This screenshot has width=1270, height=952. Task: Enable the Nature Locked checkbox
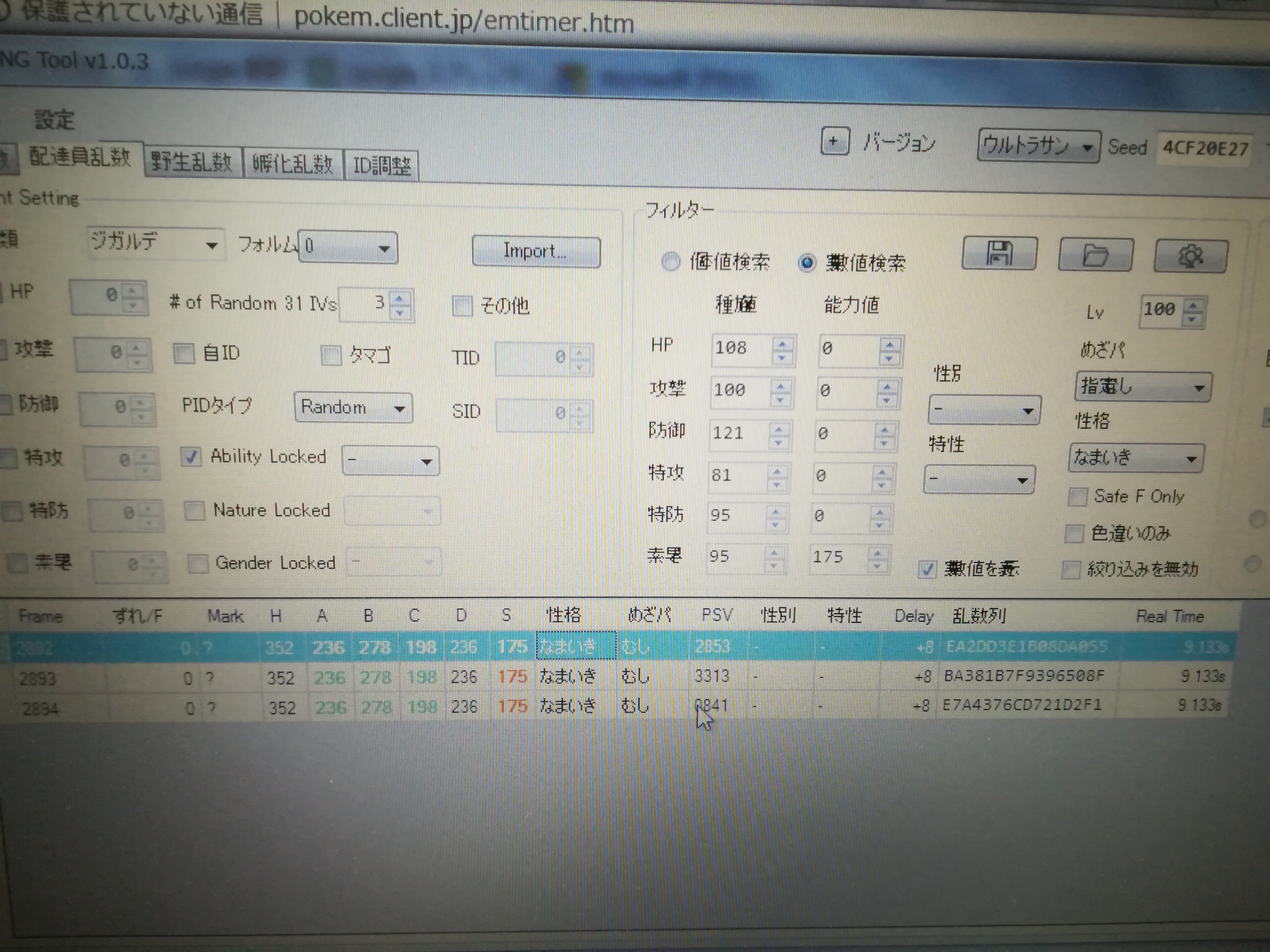pyautogui.click(x=195, y=510)
